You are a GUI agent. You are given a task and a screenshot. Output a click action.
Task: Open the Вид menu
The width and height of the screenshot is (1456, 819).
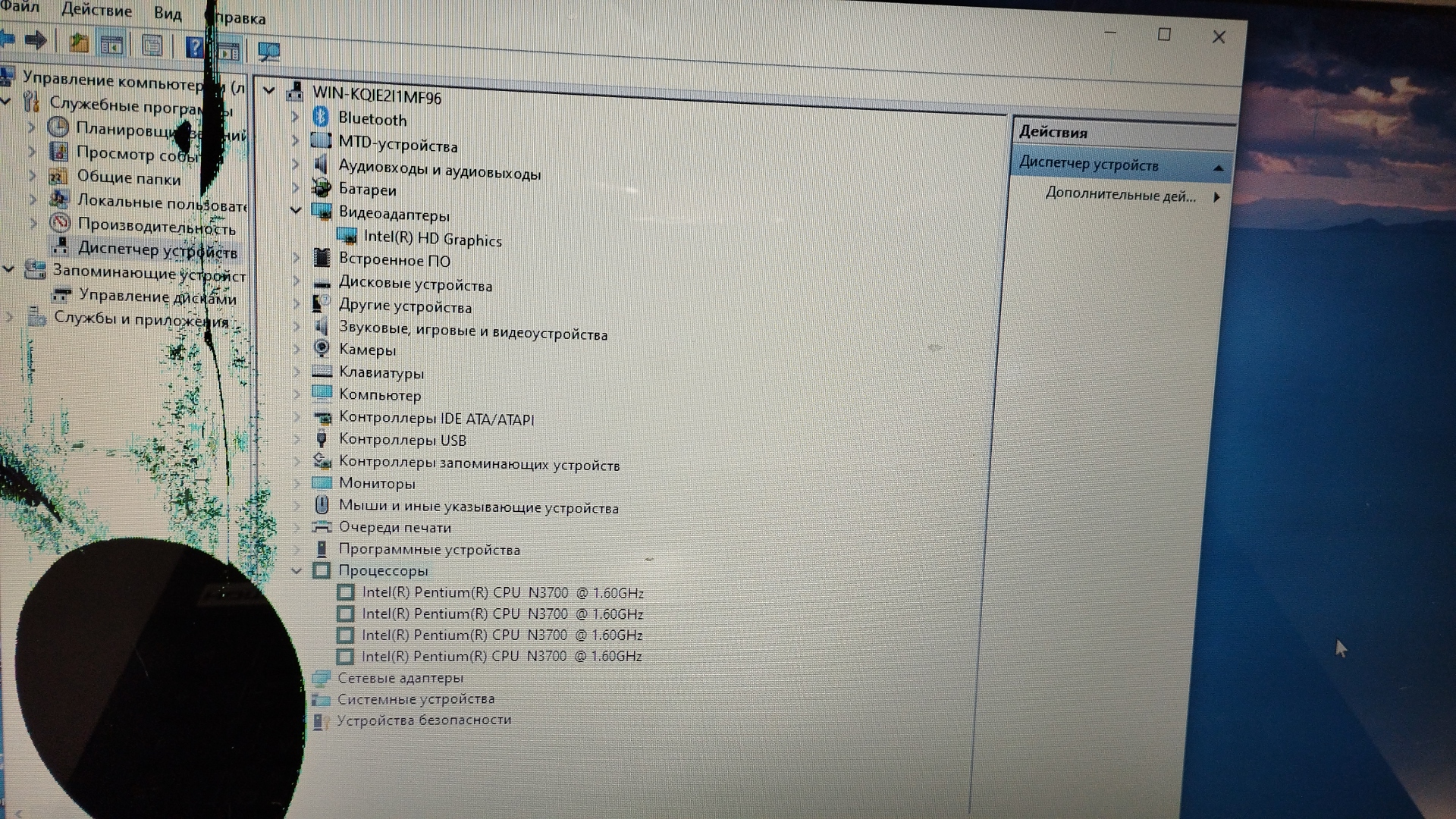pyautogui.click(x=168, y=14)
